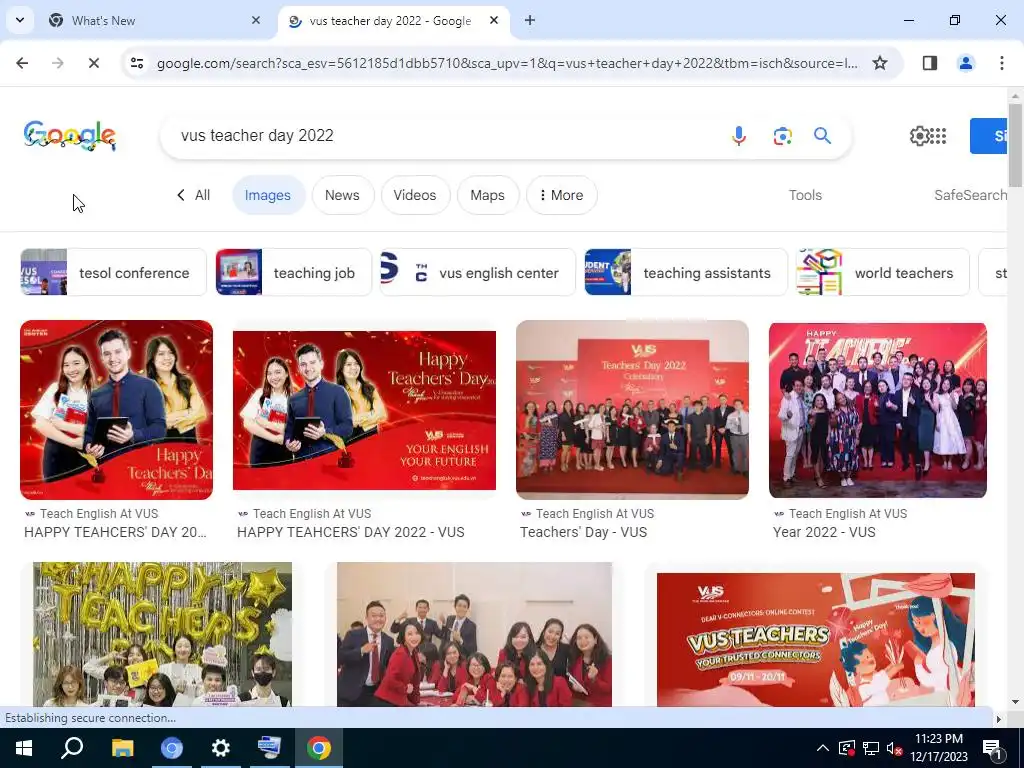Open the Chrome side panel

[x=930, y=63]
